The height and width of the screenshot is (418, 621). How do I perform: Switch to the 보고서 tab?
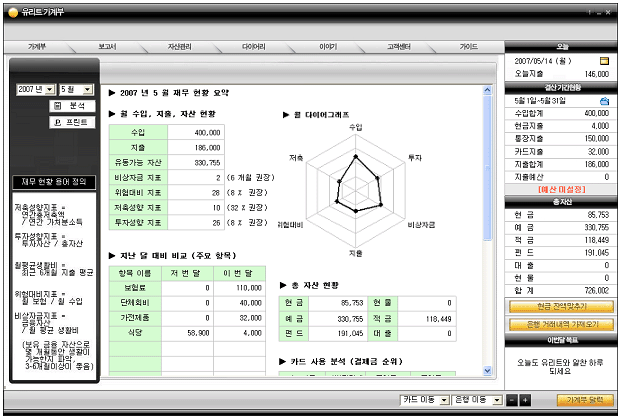coord(108,47)
